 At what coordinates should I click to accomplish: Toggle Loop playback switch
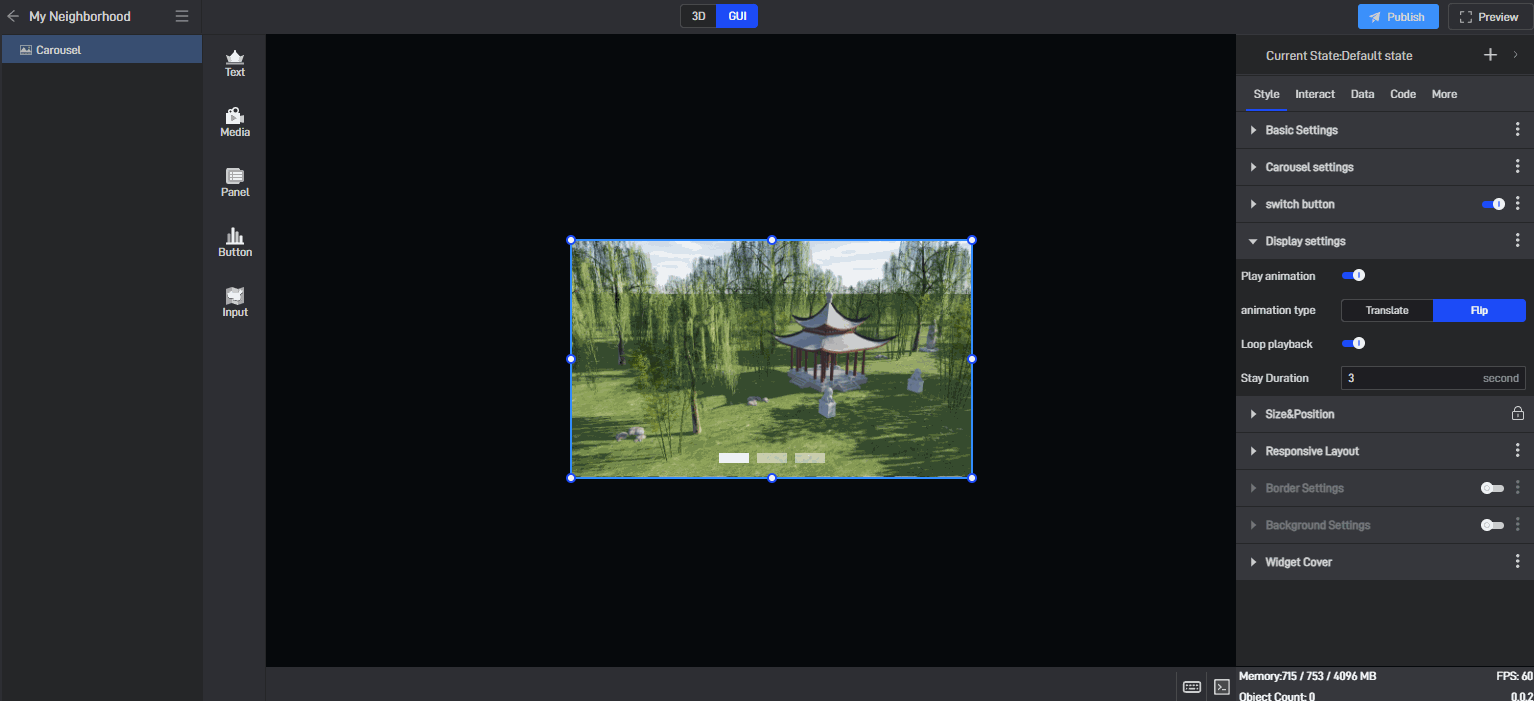pos(1353,344)
